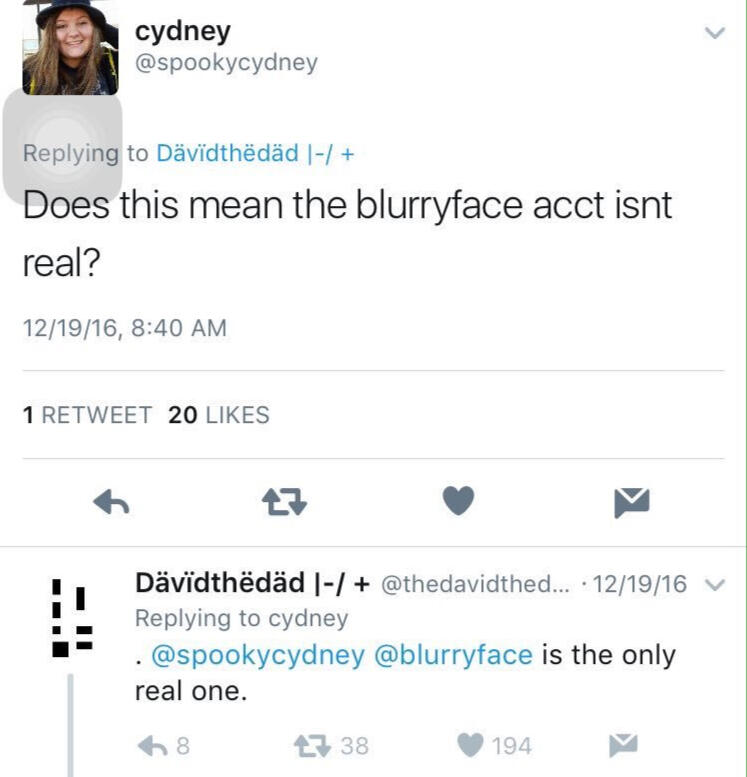Reply to cydney's main tweet
Viewport: 747px width, 777px height.
[x=111, y=503]
